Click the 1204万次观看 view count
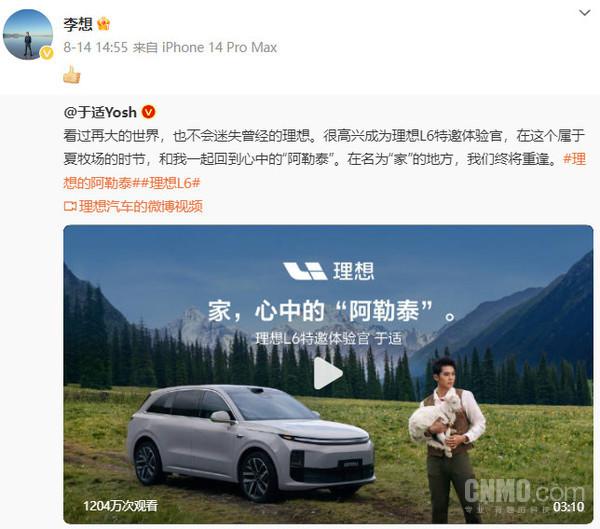The image size is (600, 529). [x=121, y=506]
